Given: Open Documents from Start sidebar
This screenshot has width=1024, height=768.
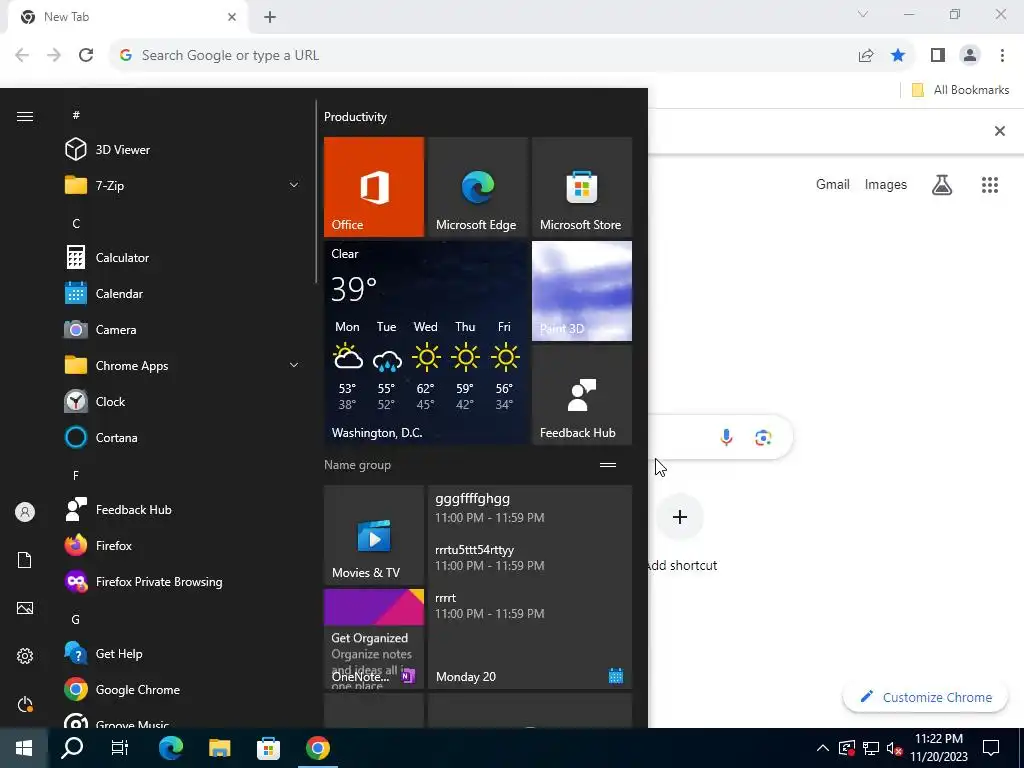Looking at the screenshot, I should (25, 560).
